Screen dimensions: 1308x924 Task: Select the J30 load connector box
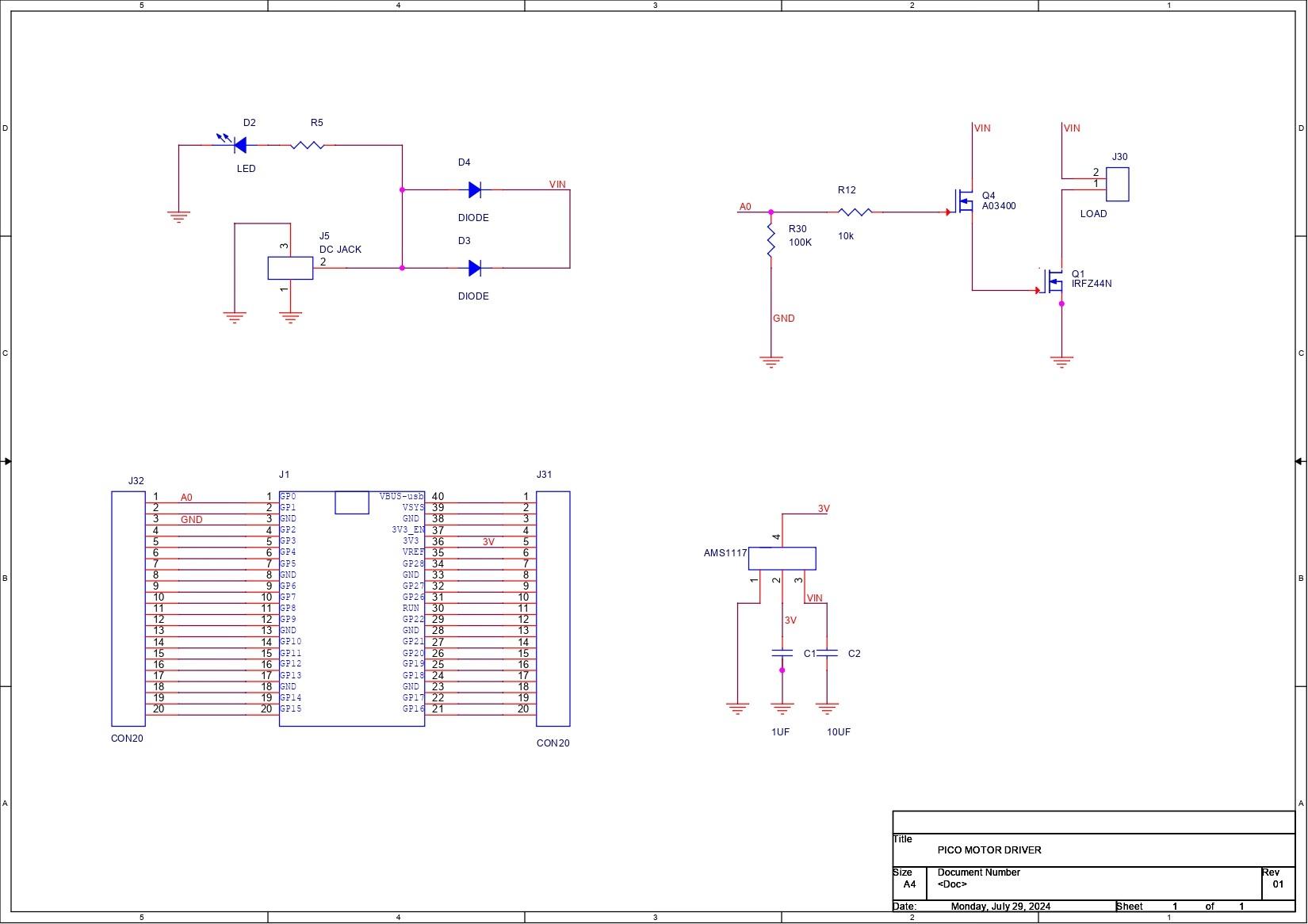click(1117, 185)
